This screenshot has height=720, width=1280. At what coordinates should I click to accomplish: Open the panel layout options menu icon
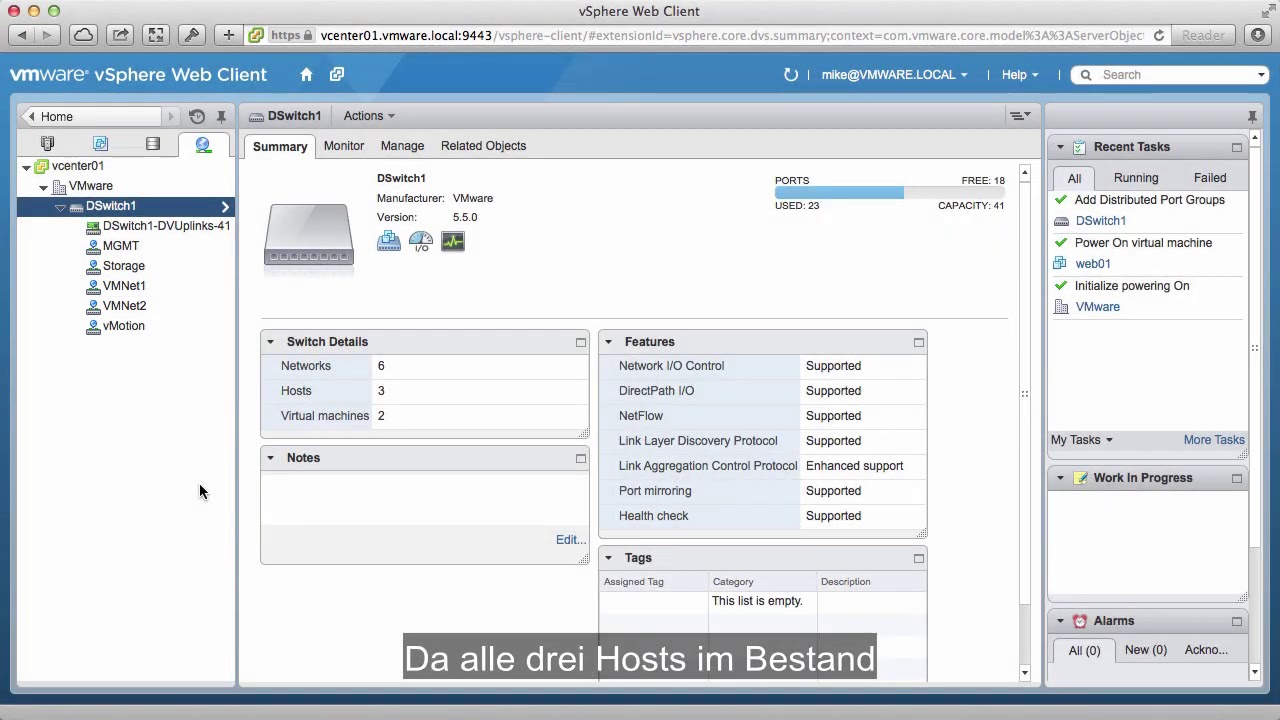click(1020, 116)
